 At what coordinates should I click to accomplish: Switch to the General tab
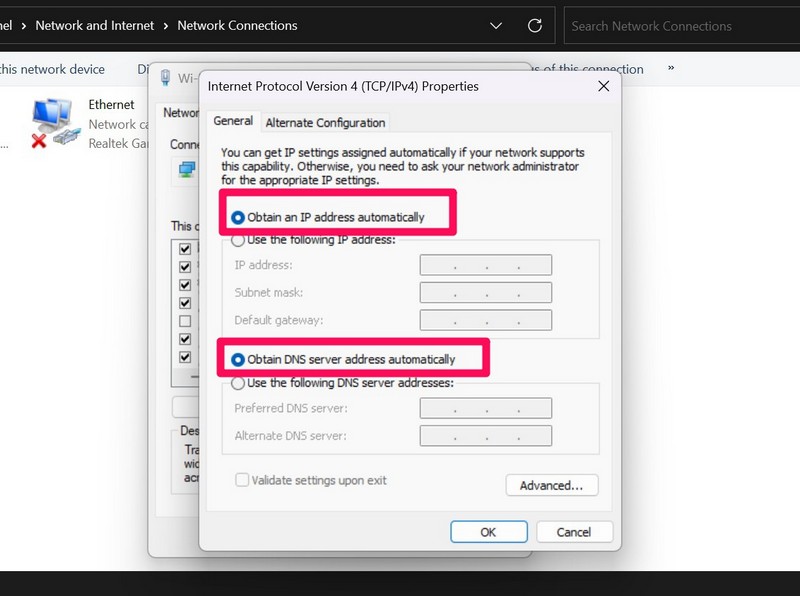point(233,121)
